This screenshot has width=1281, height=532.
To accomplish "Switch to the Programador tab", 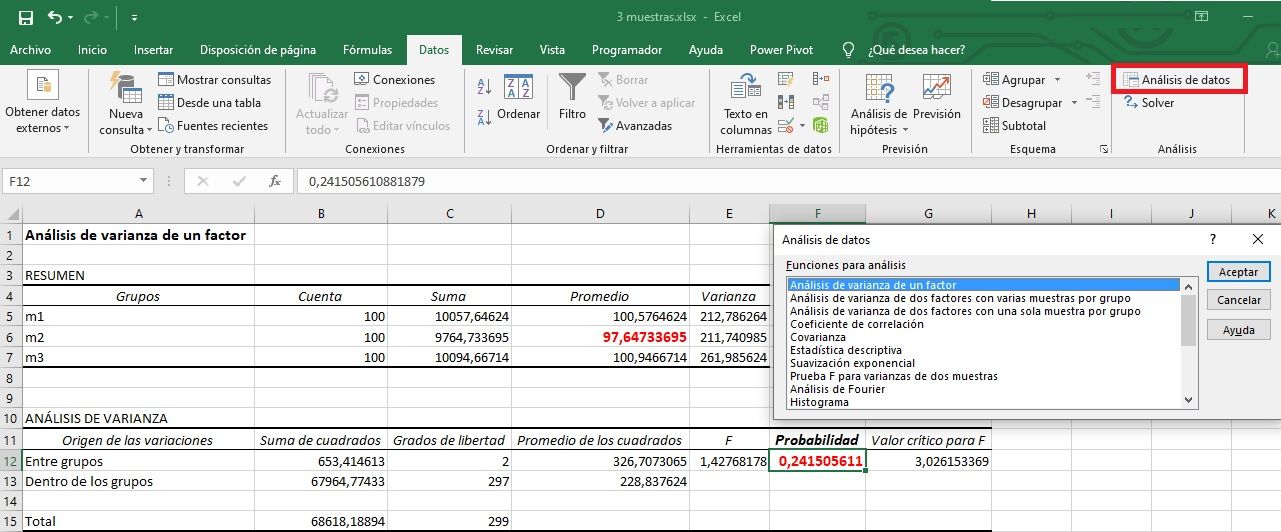I will point(627,49).
